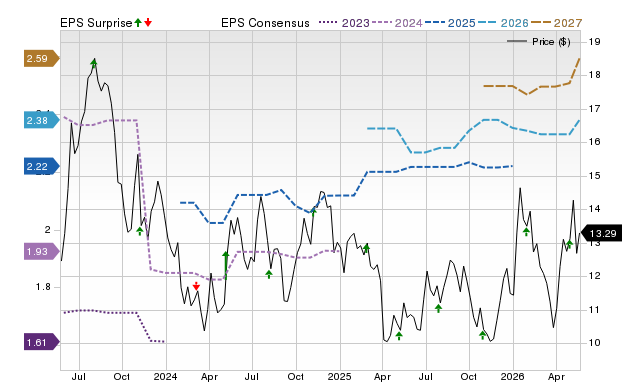Click the green surprise marker near April 2025 low

pos(399,336)
